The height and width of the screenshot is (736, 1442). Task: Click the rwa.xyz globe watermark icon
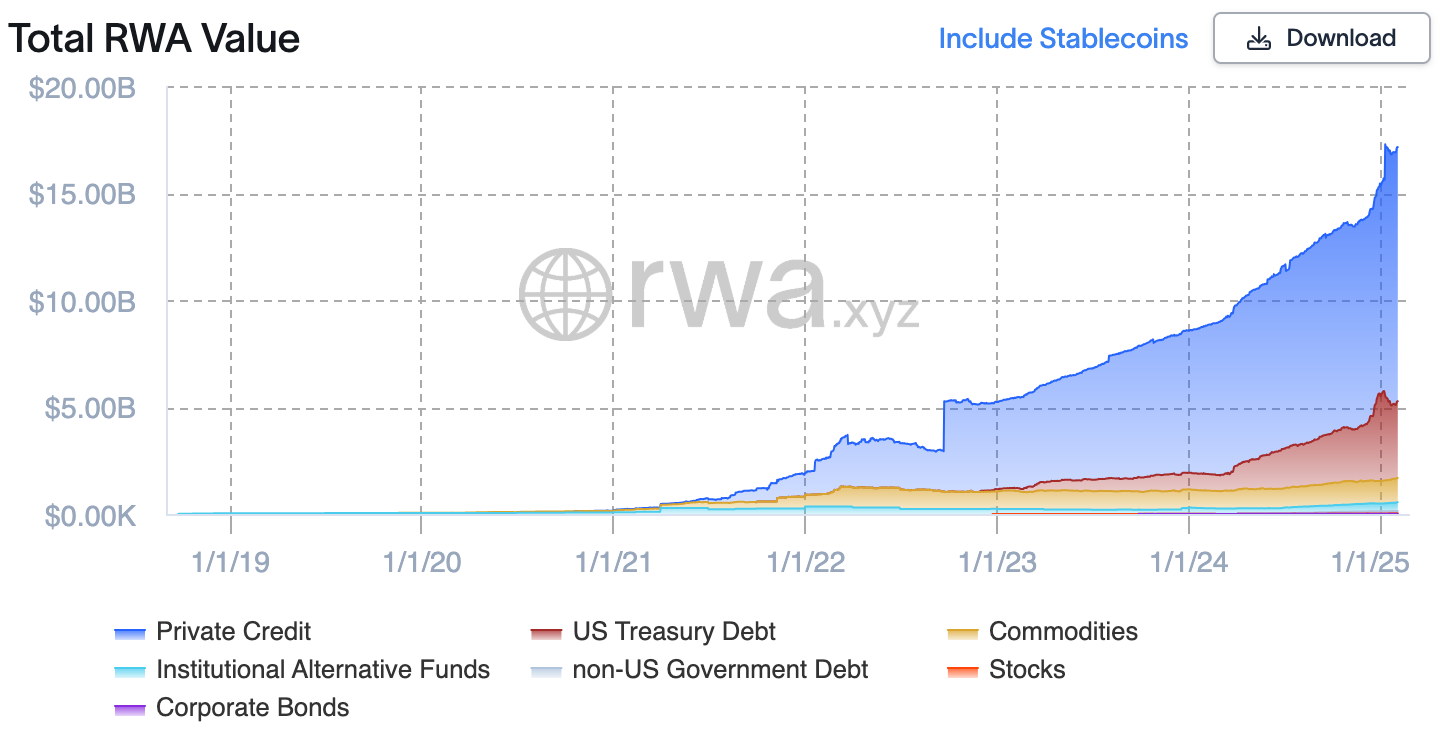pyautogui.click(x=565, y=293)
